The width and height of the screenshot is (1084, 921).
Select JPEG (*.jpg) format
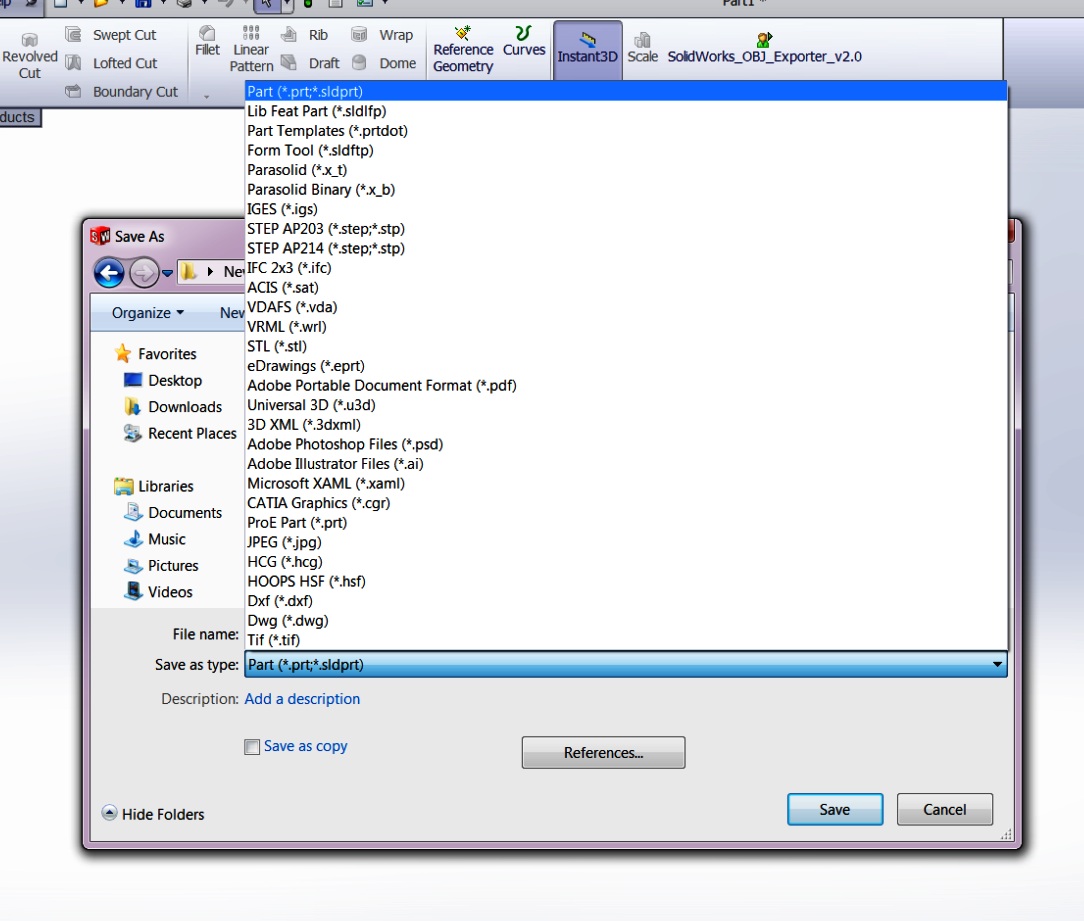click(x=626, y=542)
